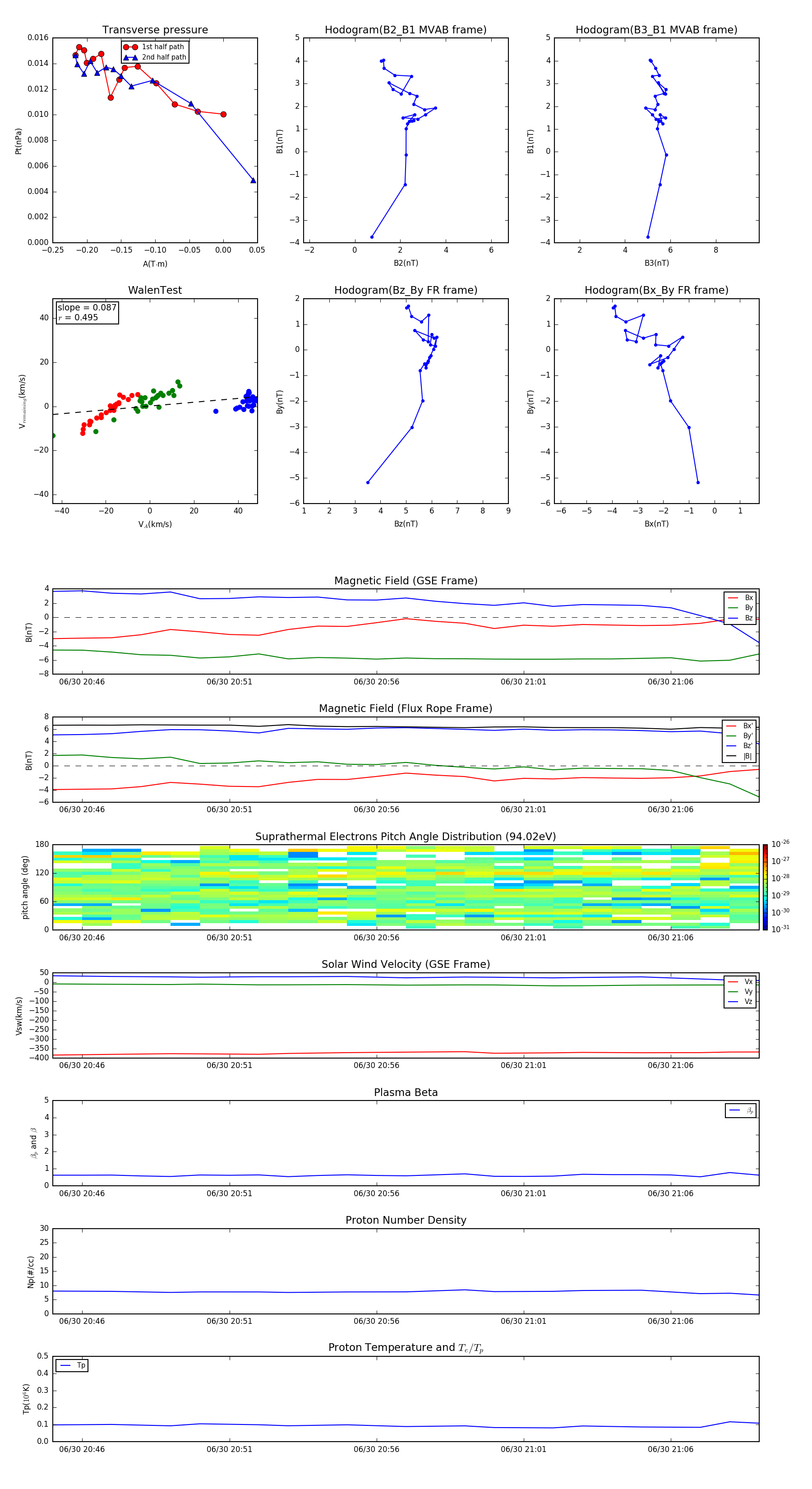Click the "slope = 0.087" annotation

87,308
